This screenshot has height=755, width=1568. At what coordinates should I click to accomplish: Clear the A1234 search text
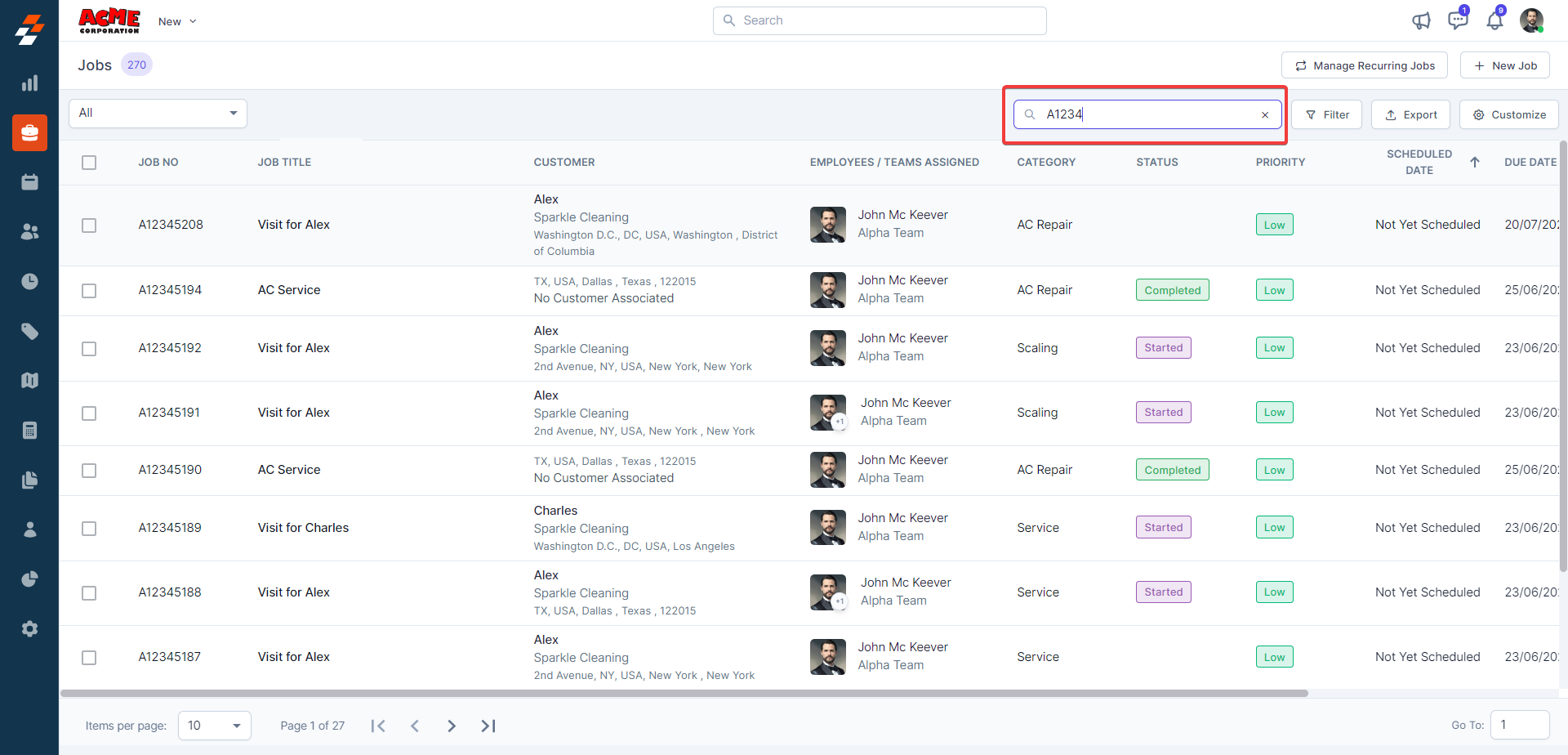(x=1265, y=115)
